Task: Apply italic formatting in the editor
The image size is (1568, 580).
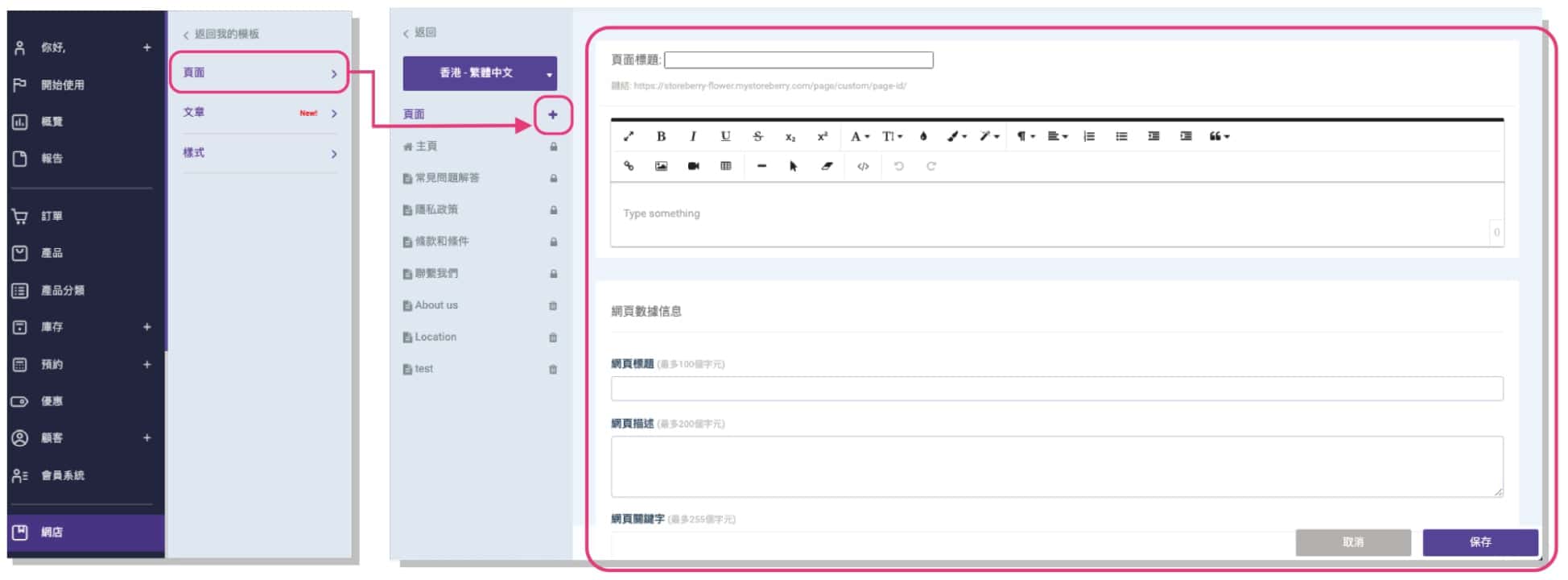Action: pos(693,136)
